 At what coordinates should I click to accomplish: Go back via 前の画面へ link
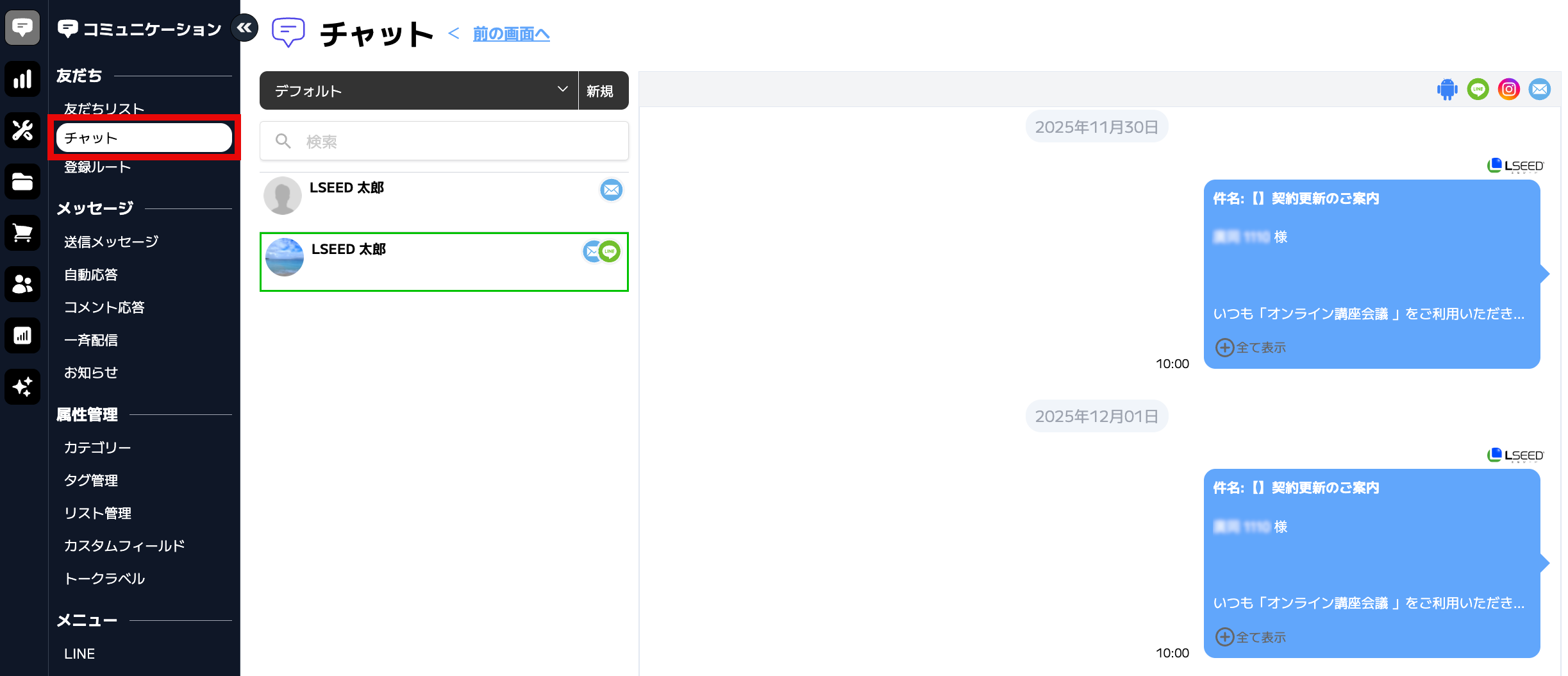(x=511, y=34)
